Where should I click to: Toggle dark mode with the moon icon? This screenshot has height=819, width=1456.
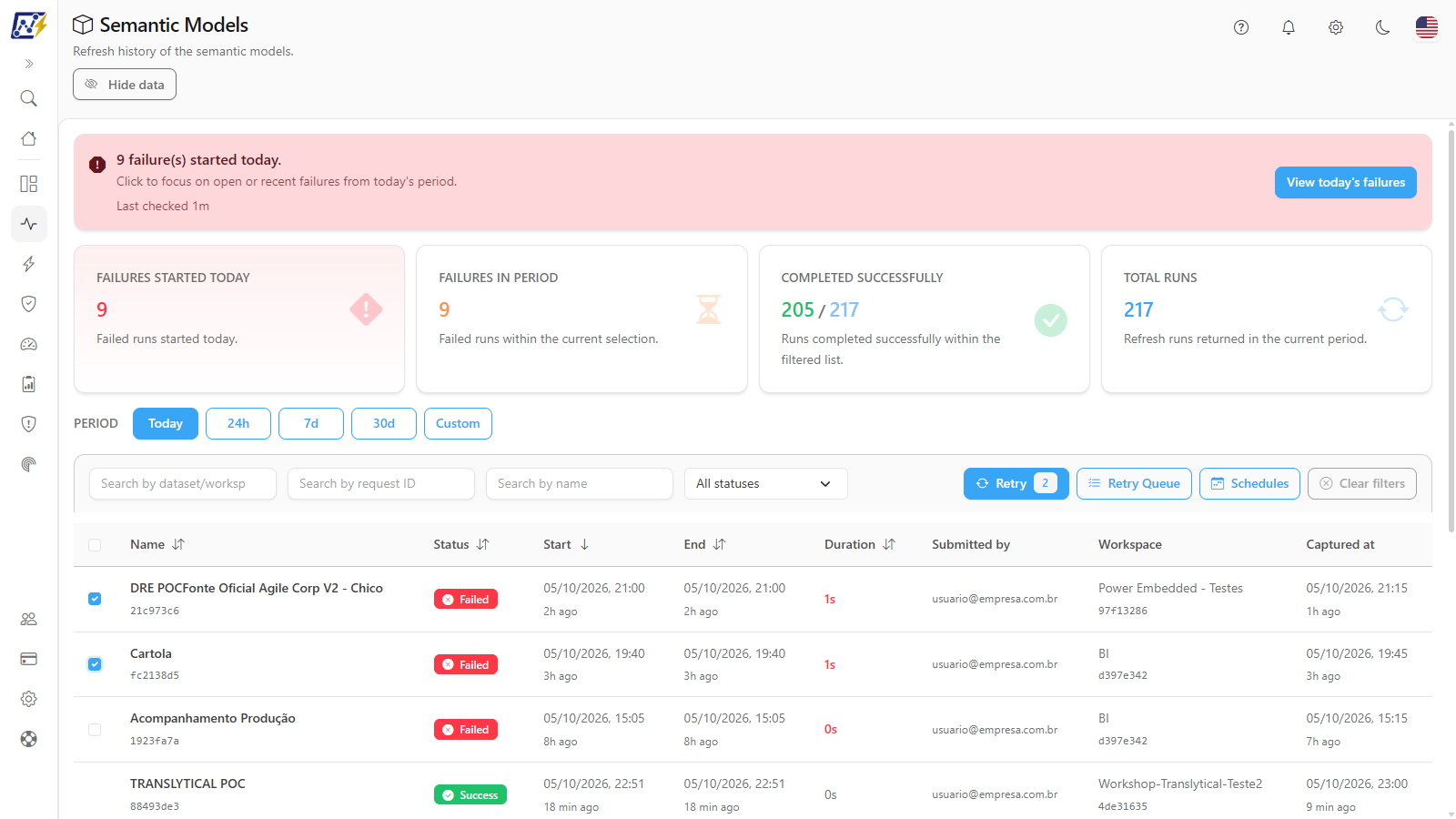click(1383, 27)
